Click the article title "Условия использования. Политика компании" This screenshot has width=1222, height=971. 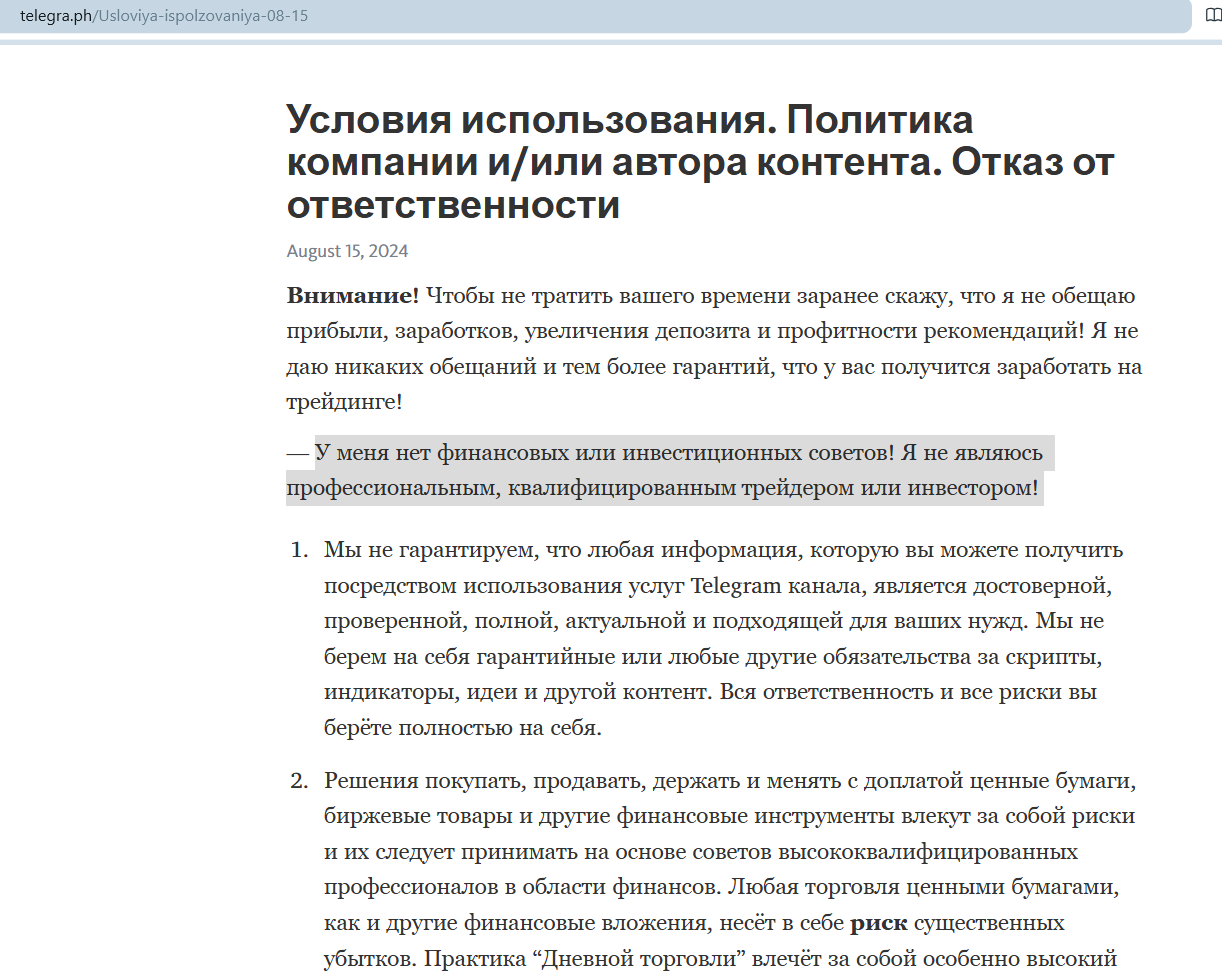tap(700, 162)
